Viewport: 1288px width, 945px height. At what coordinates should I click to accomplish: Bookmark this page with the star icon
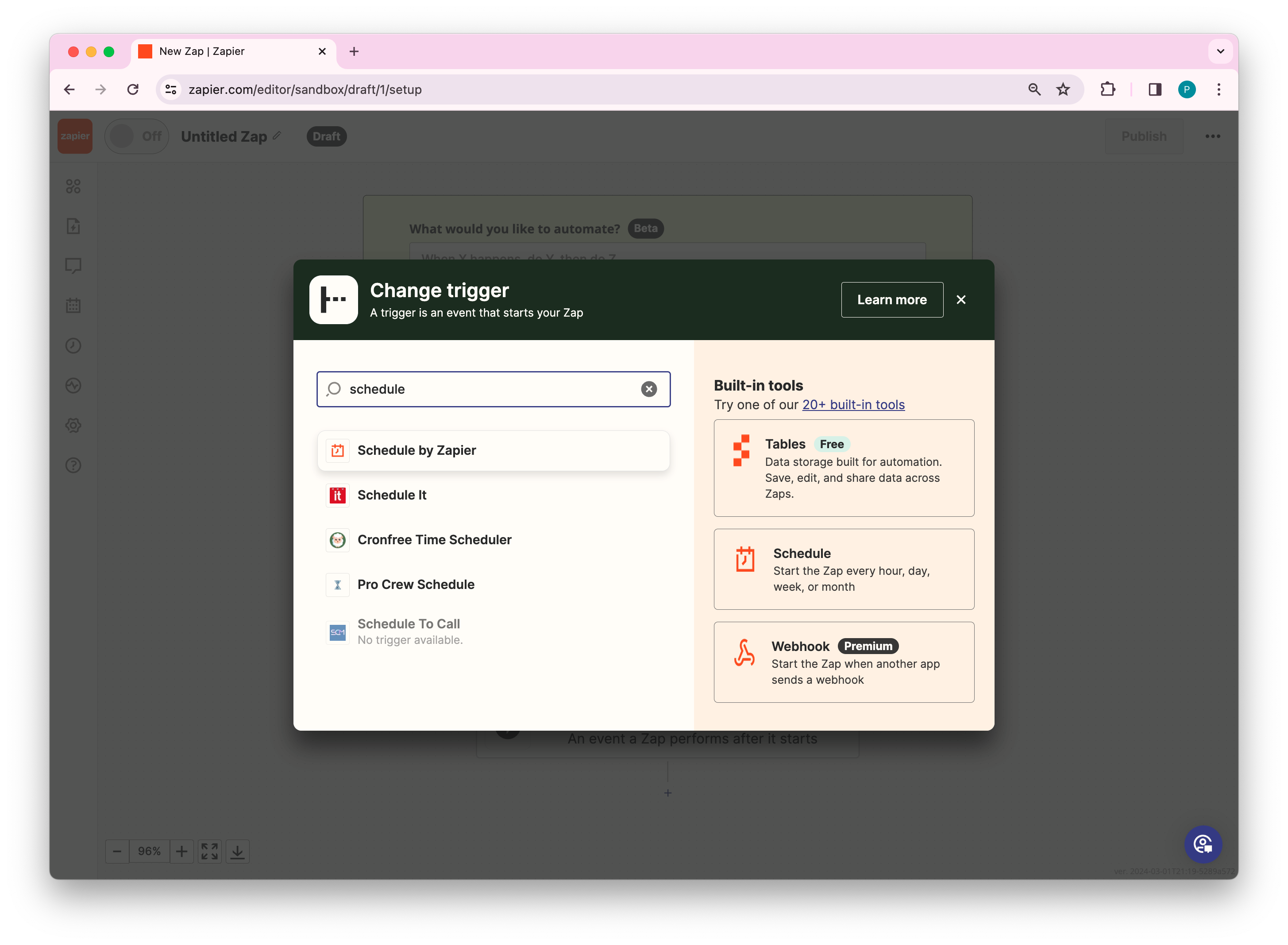click(x=1062, y=89)
